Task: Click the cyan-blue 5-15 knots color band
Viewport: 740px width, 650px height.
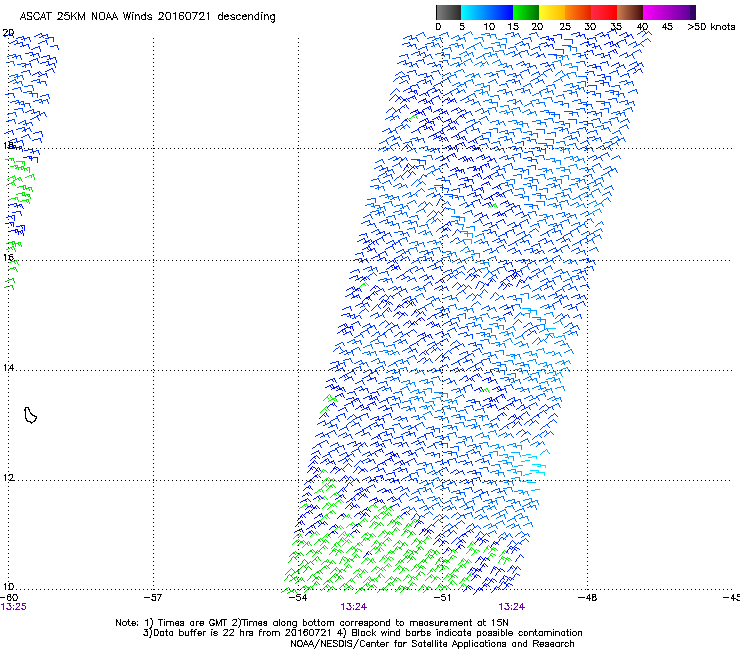Action: coord(487,12)
